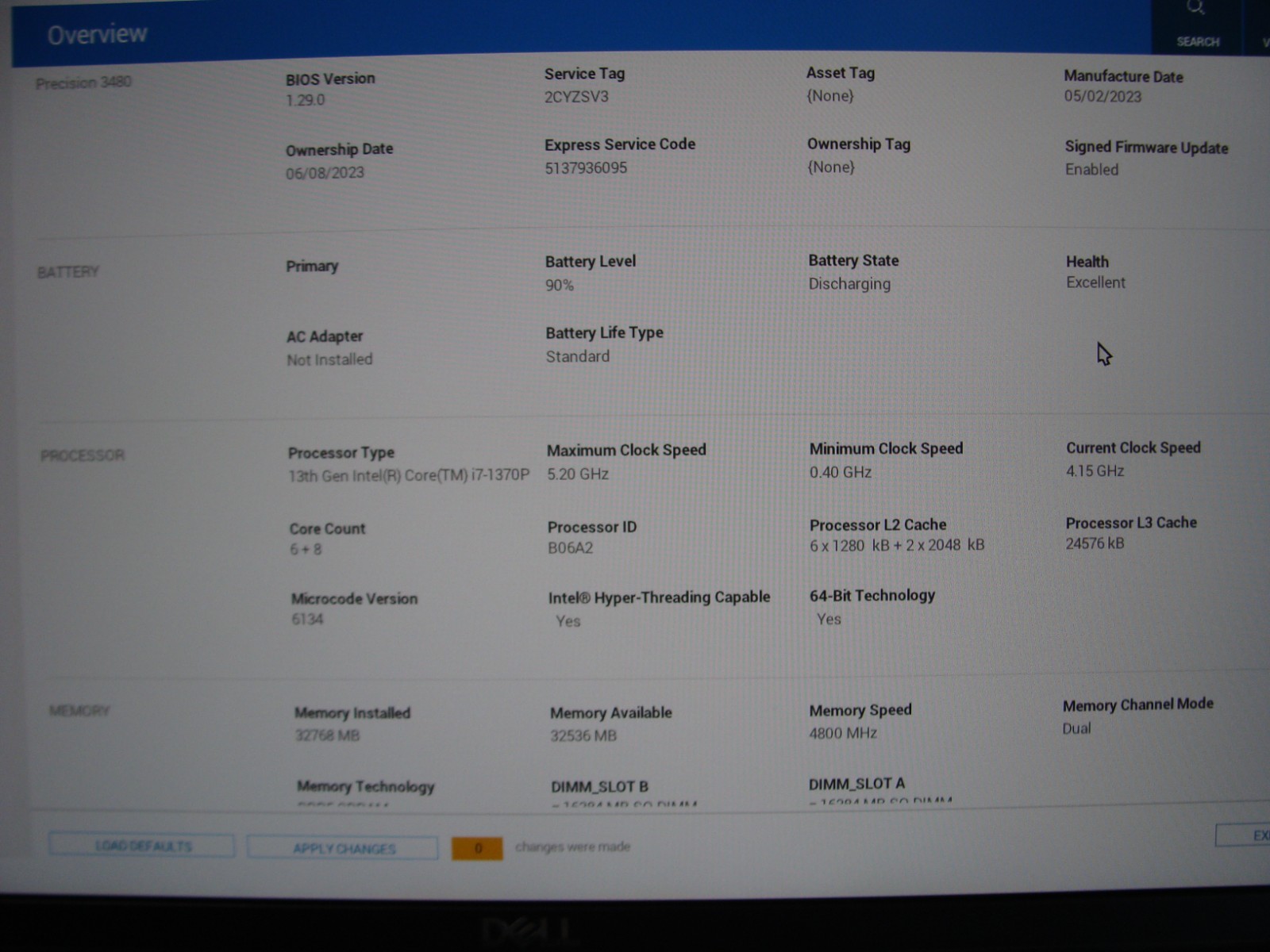The width and height of the screenshot is (1270, 952).
Task: Select the Primary battery label
Action: click(x=312, y=266)
